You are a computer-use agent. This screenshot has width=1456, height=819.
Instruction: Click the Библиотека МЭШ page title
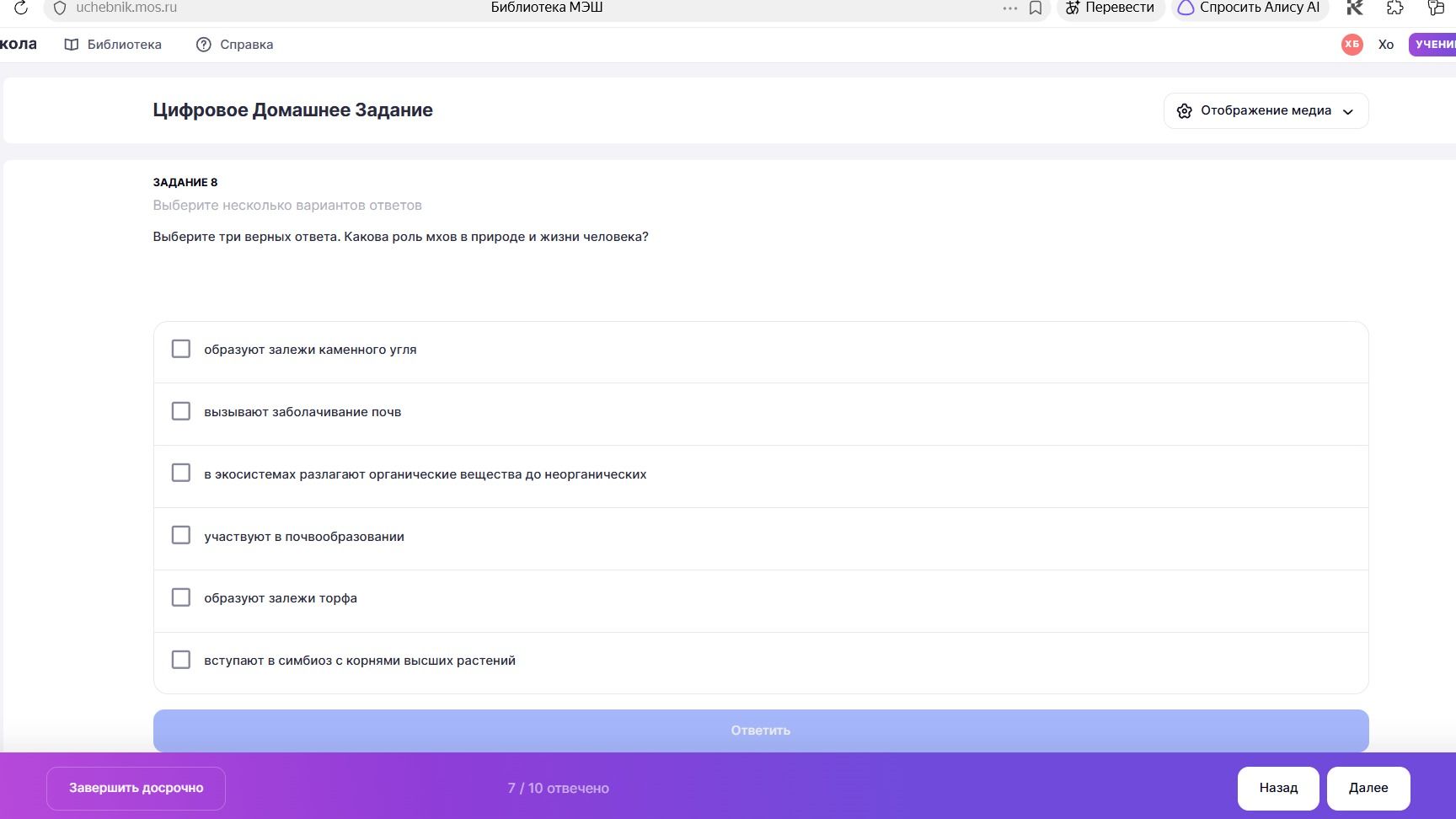(x=547, y=8)
